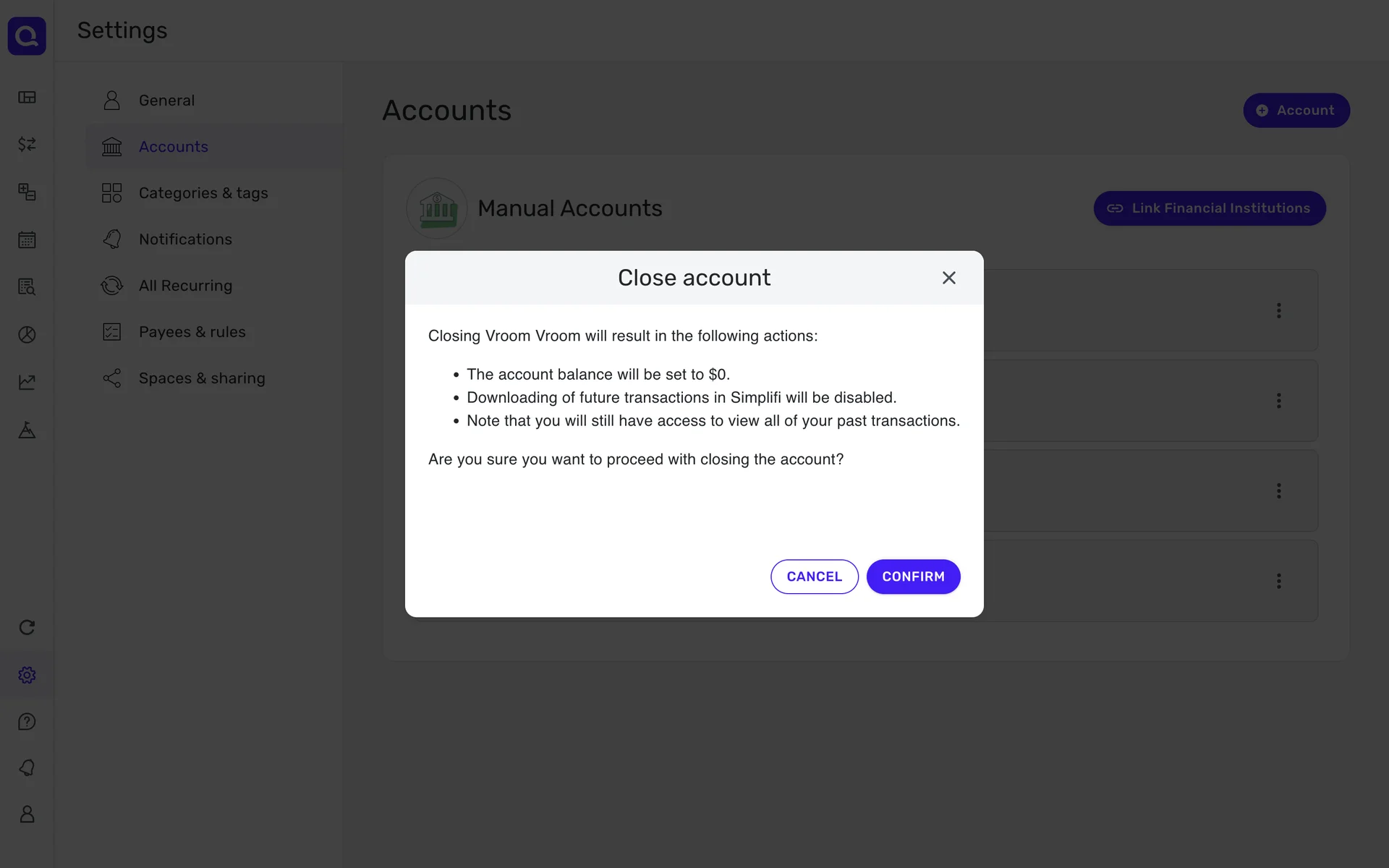Open three-dot menu for first account row
This screenshot has height=868, width=1389.
1278,310
